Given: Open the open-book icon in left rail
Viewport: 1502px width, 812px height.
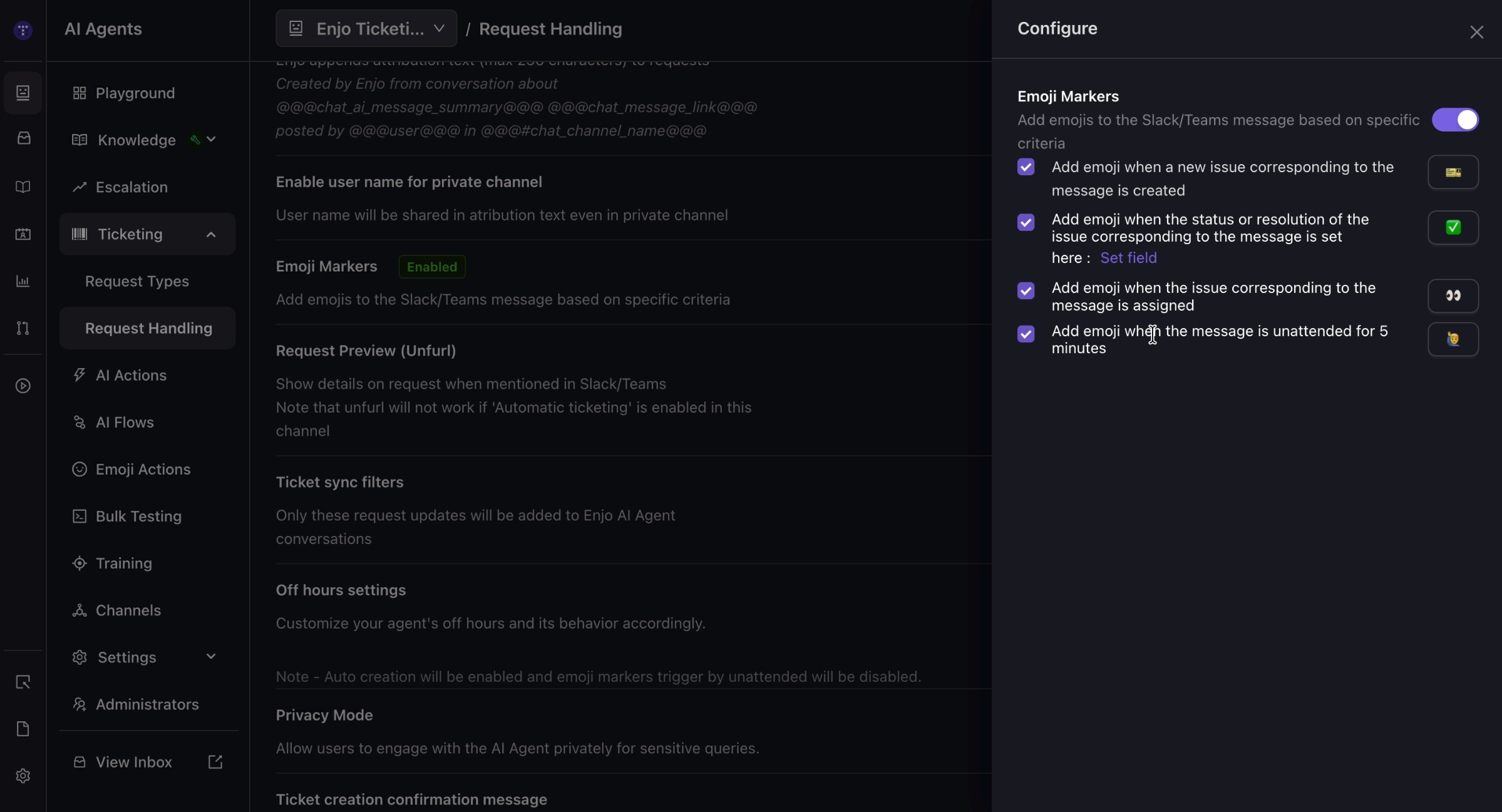Looking at the screenshot, I should (23, 187).
